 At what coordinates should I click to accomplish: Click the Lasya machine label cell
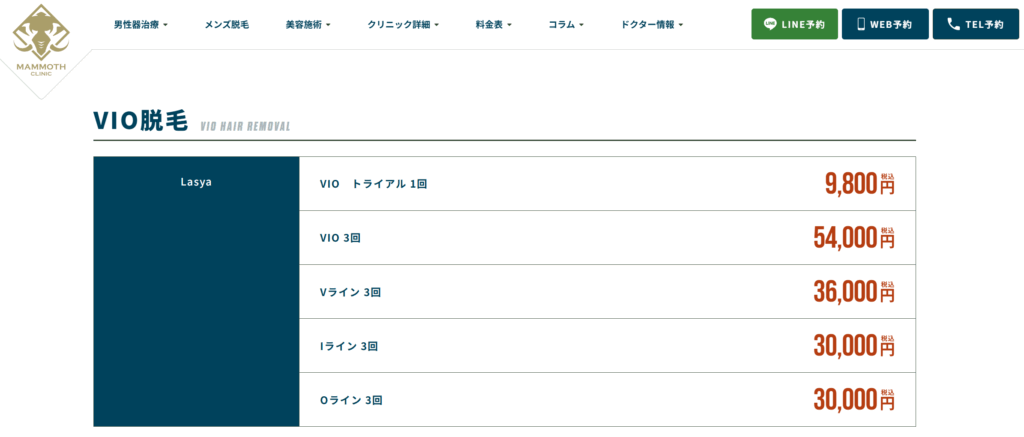click(196, 291)
